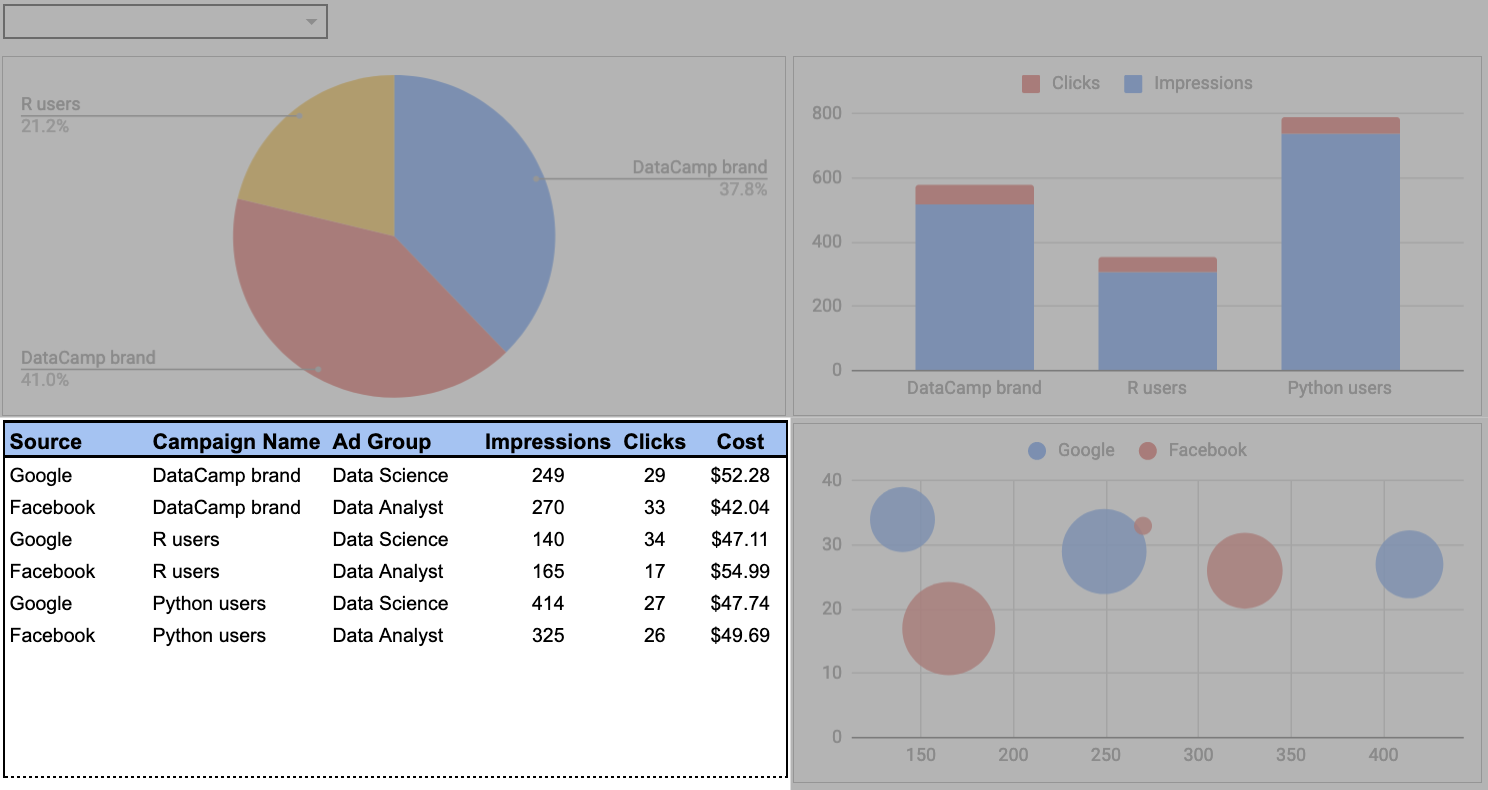This screenshot has width=1488, height=790.
Task: Select the clicks cell with value 17
Action: [655, 571]
